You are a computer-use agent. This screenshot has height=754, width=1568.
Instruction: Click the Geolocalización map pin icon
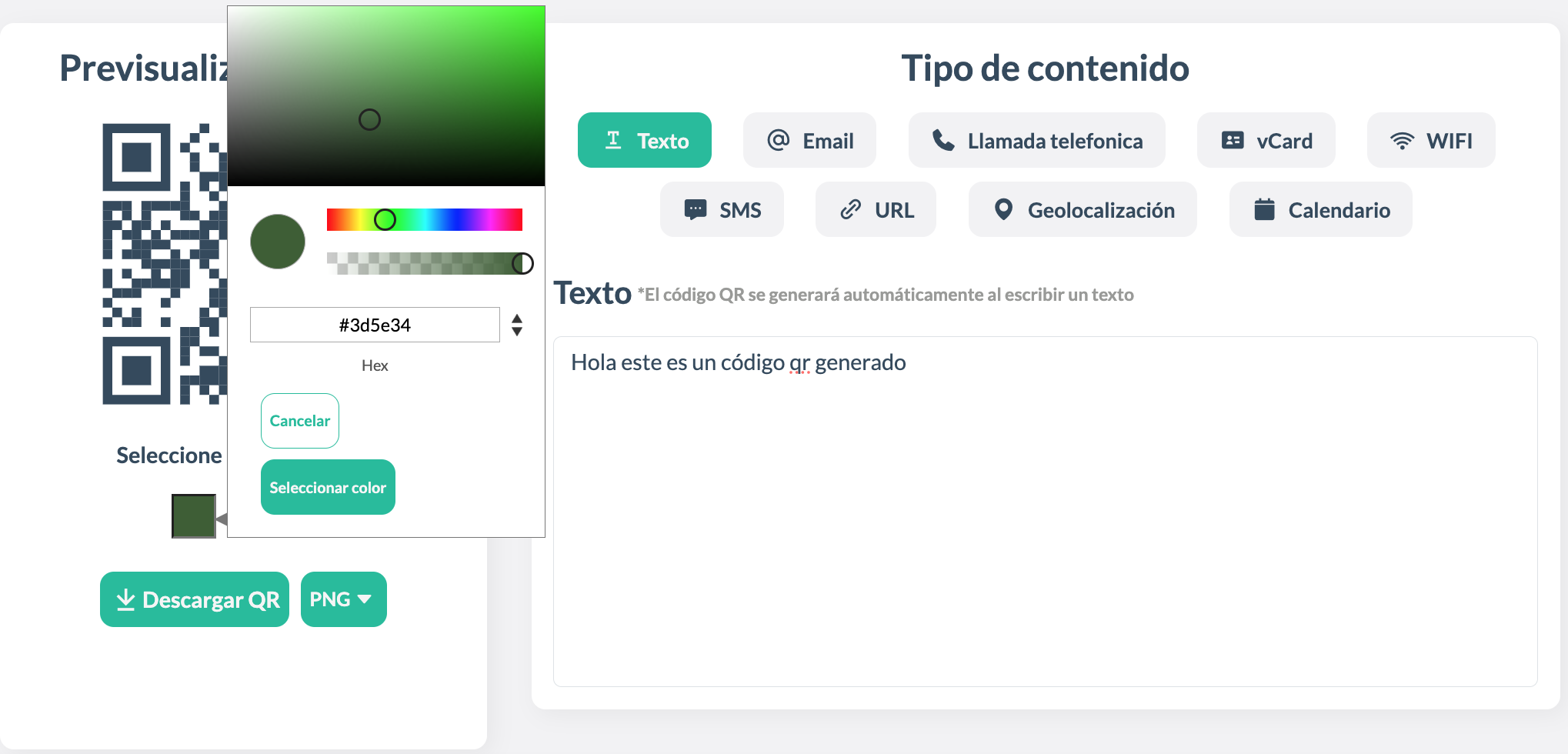[x=1003, y=209]
